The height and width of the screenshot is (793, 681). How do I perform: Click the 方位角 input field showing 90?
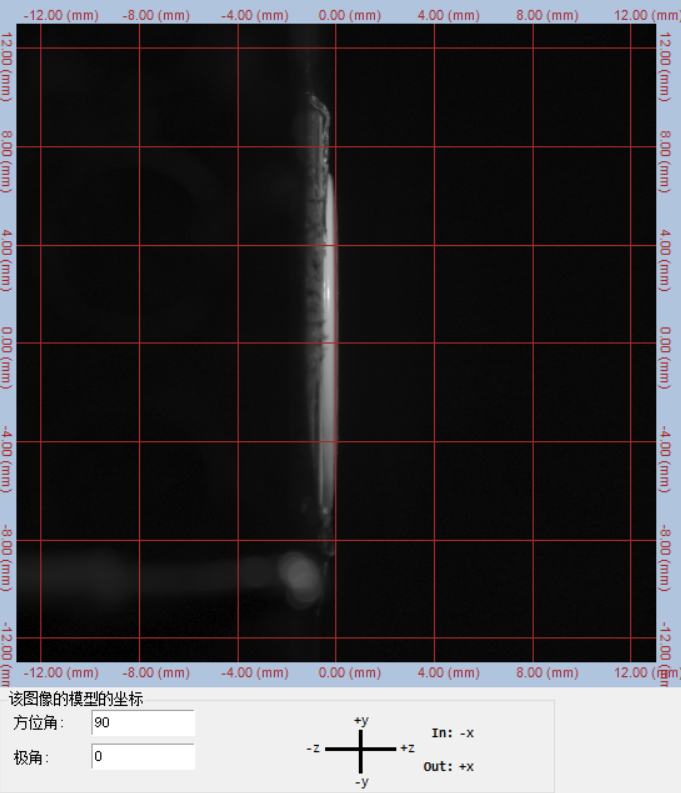(142, 723)
